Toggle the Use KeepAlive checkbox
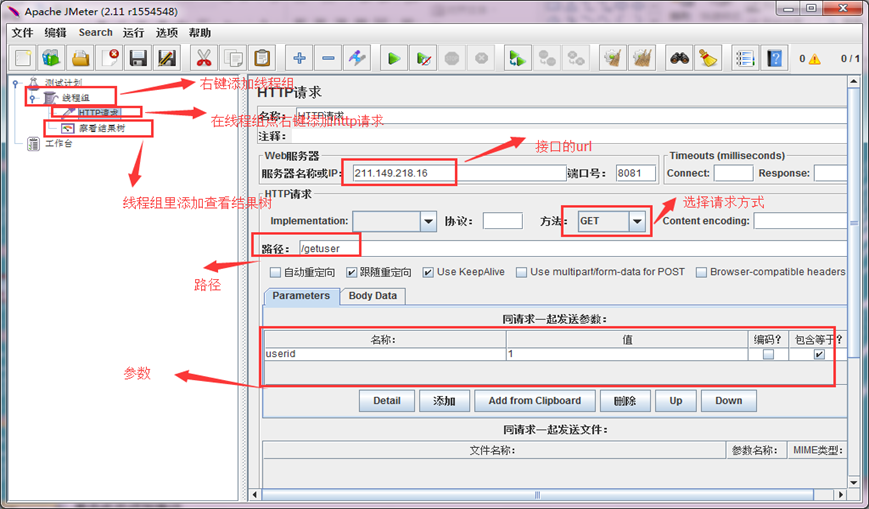The width and height of the screenshot is (869, 509). (428, 272)
